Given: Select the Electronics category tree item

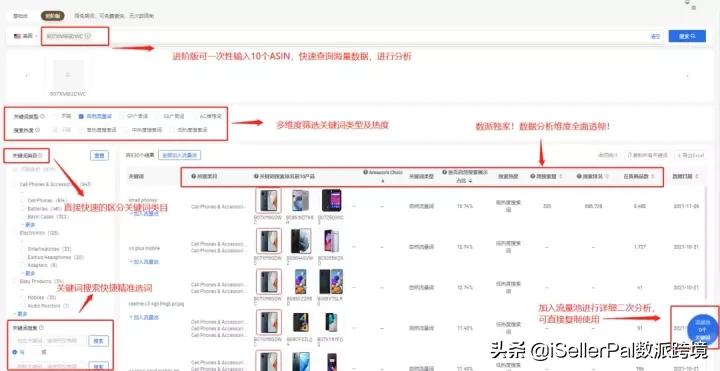Looking at the screenshot, I should point(39,233).
